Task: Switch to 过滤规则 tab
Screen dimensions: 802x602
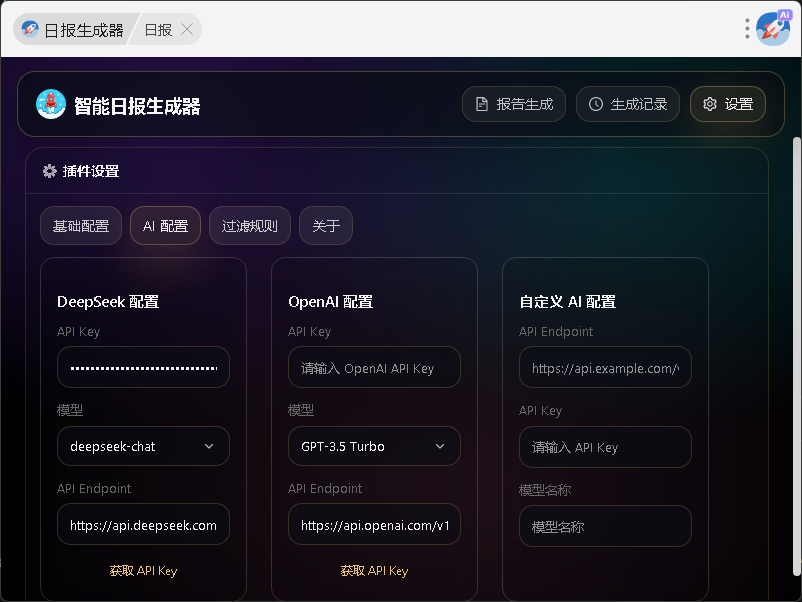Action: point(250,226)
